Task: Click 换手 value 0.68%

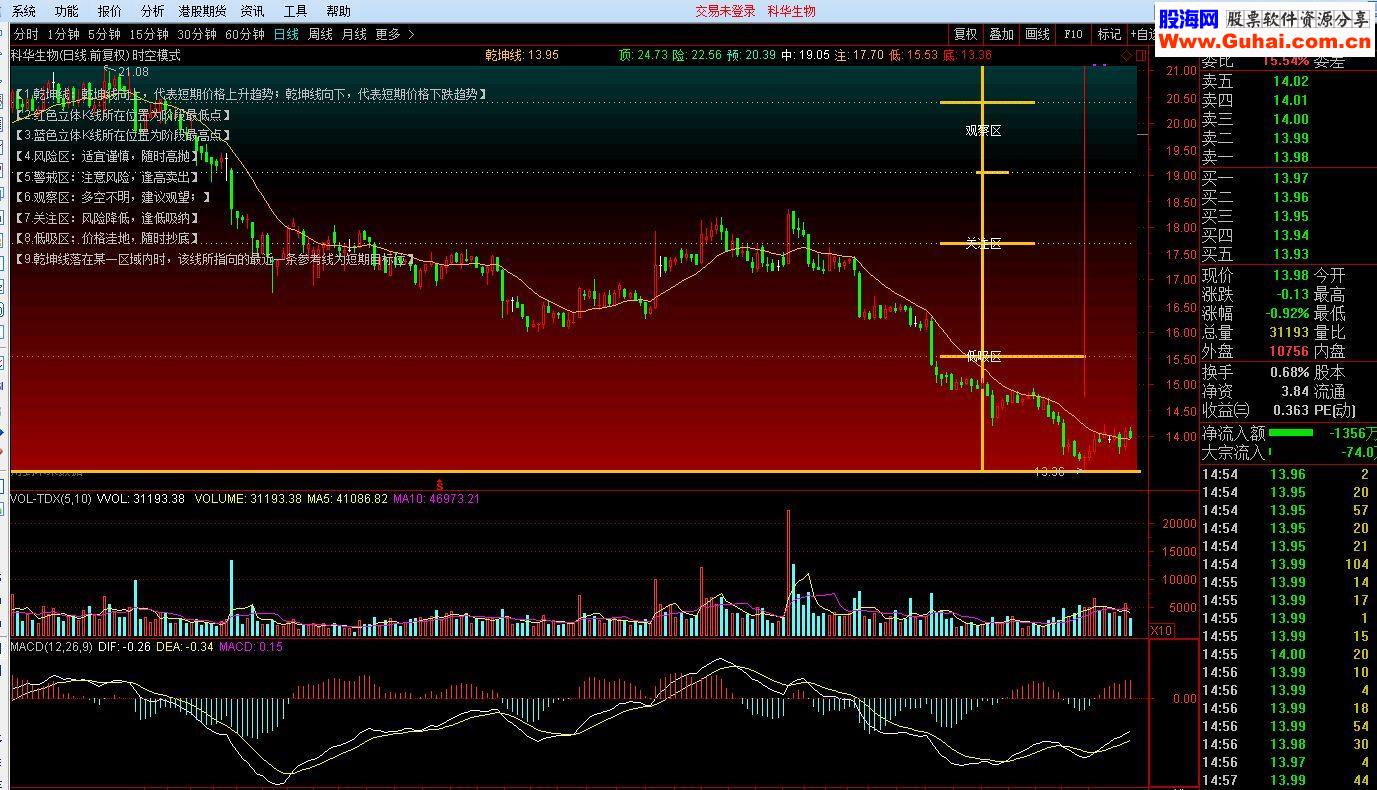Action: [x=1290, y=372]
